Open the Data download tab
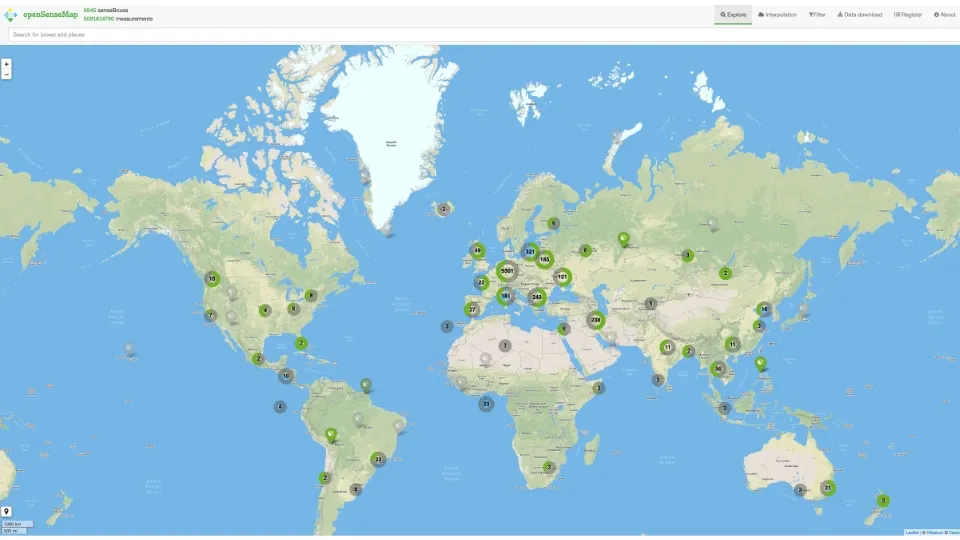960x540 pixels. (x=860, y=15)
